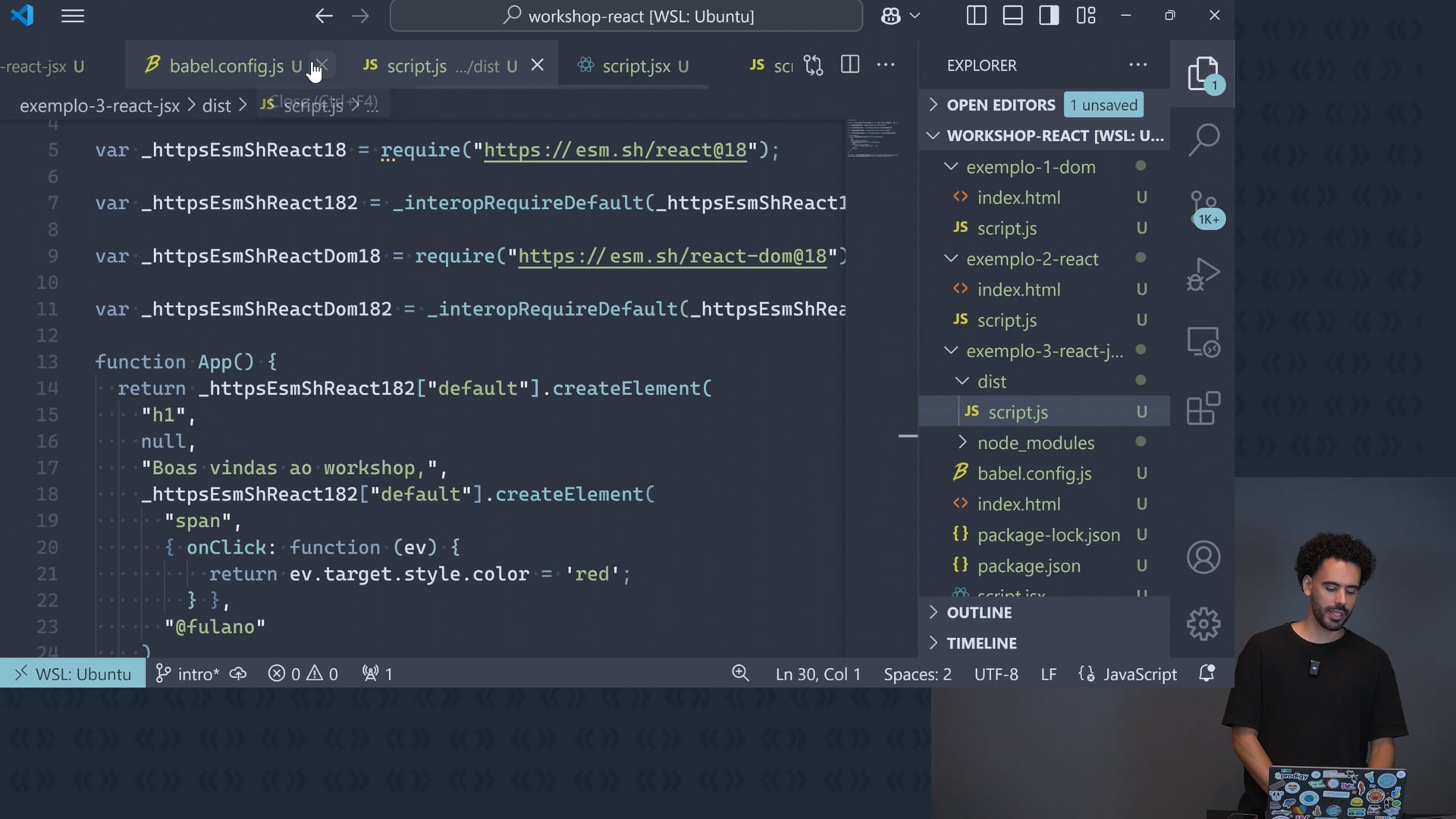The height and width of the screenshot is (819, 1456).
Task: Switch to the babel.config.js tab
Action: pos(226,66)
